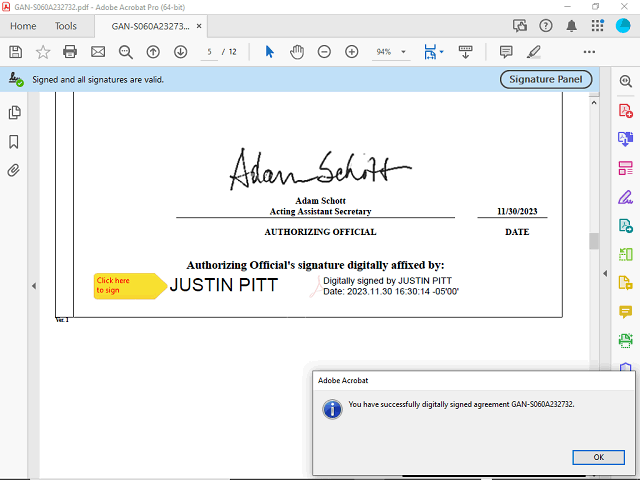640x480 pixels.
Task: Activate the selection arrow tool
Action: coord(269,52)
